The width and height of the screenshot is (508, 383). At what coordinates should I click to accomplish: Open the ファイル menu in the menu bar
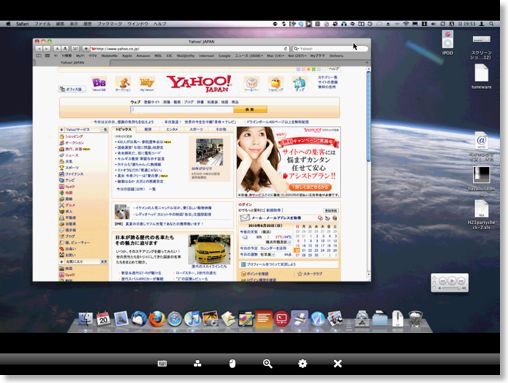point(43,24)
